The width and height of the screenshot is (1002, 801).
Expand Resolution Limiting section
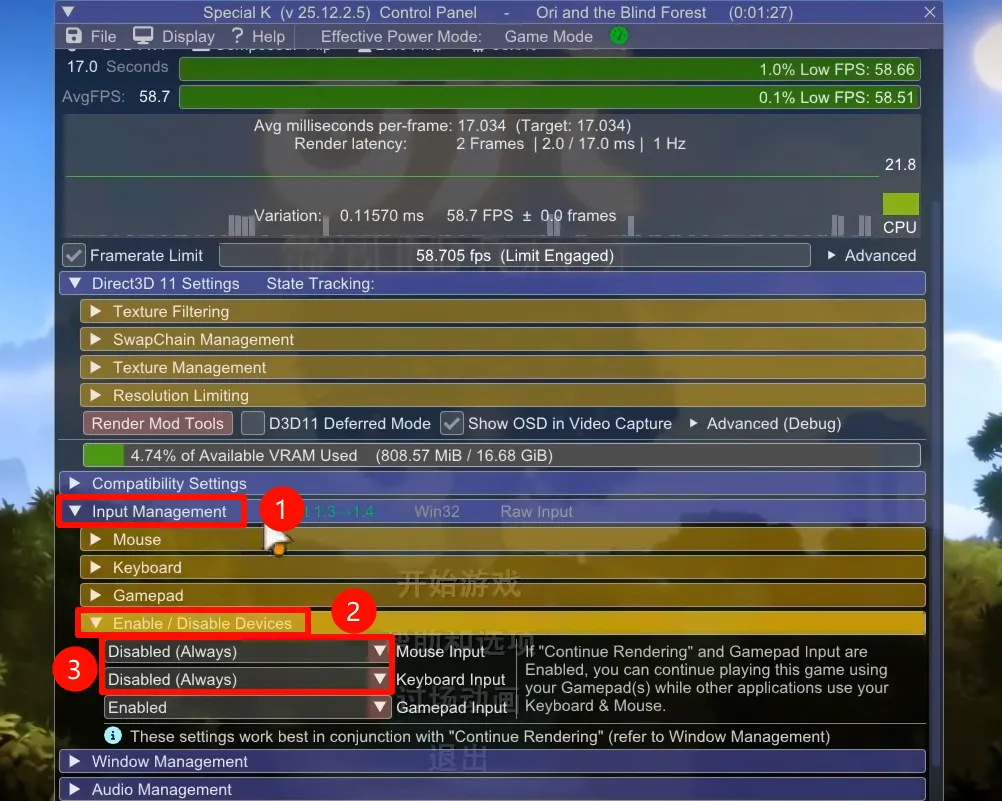click(503, 396)
